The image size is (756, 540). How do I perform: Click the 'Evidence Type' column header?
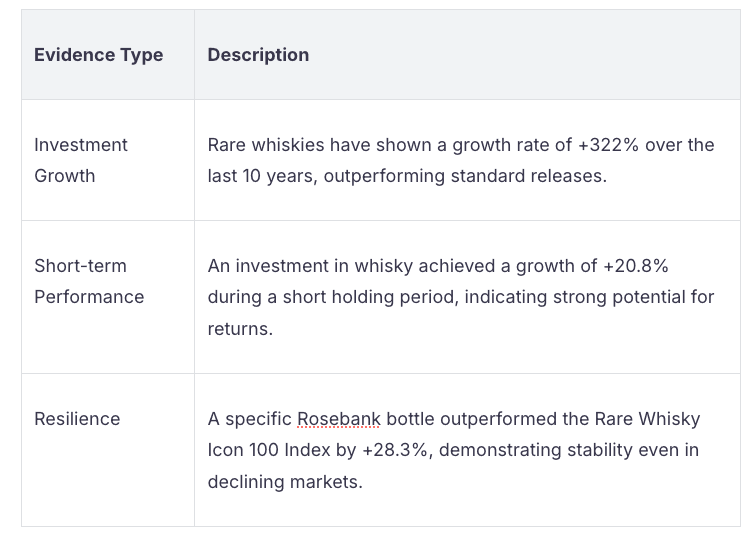pyautogui.click(x=98, y=55)
